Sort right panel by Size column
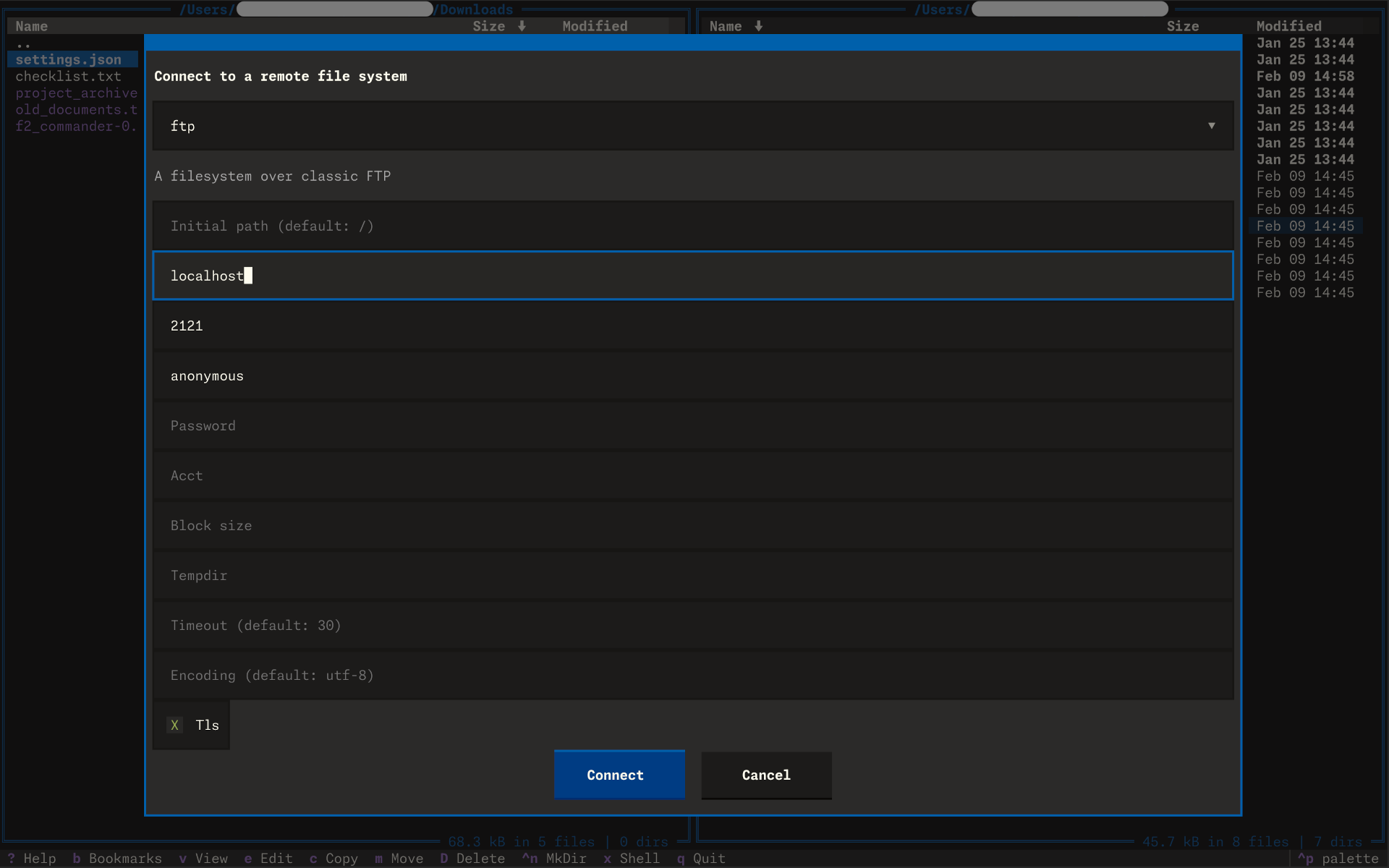 1183,26
